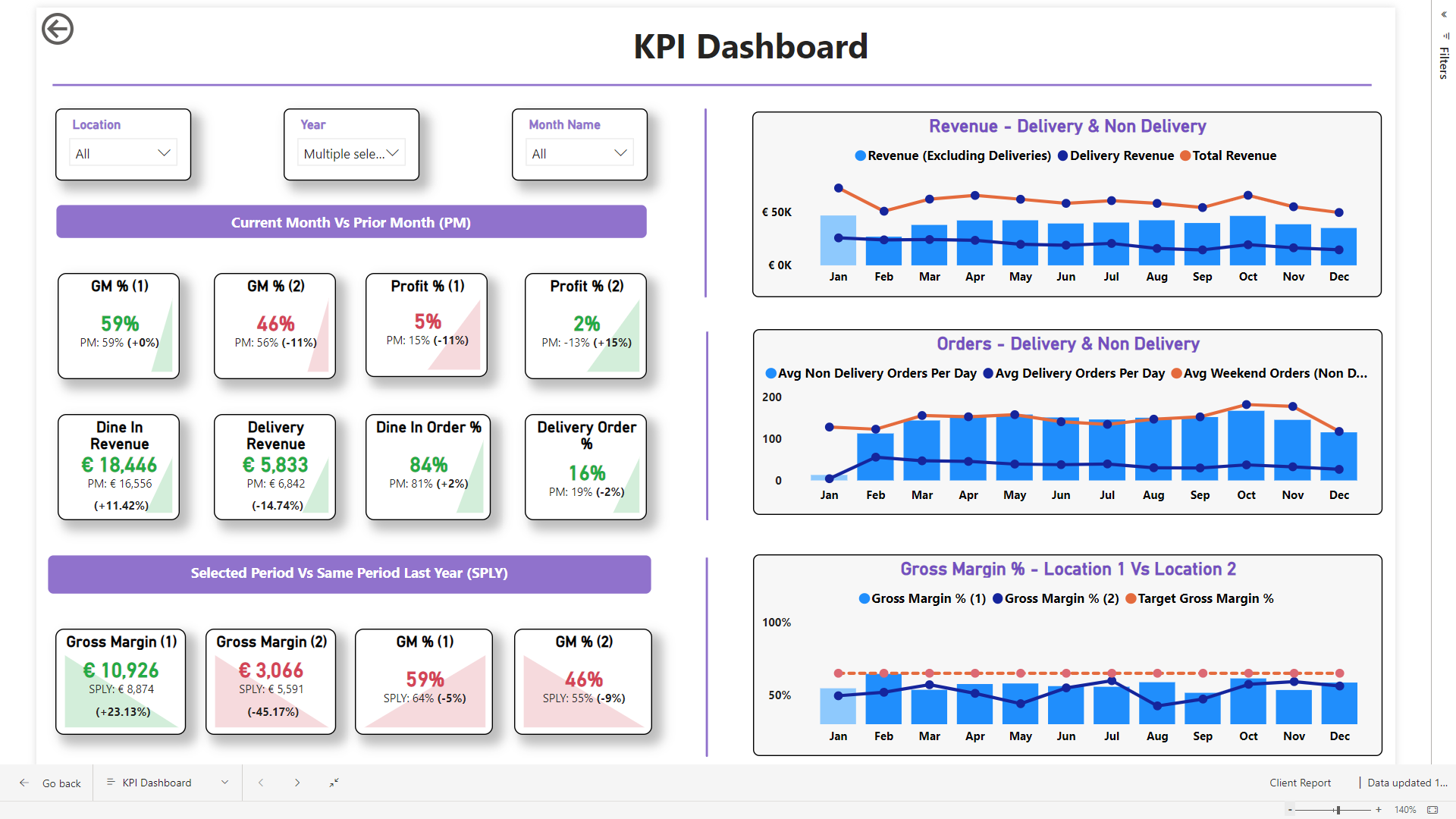
Task: Click the circular back arrow icon
Action: 57,28
